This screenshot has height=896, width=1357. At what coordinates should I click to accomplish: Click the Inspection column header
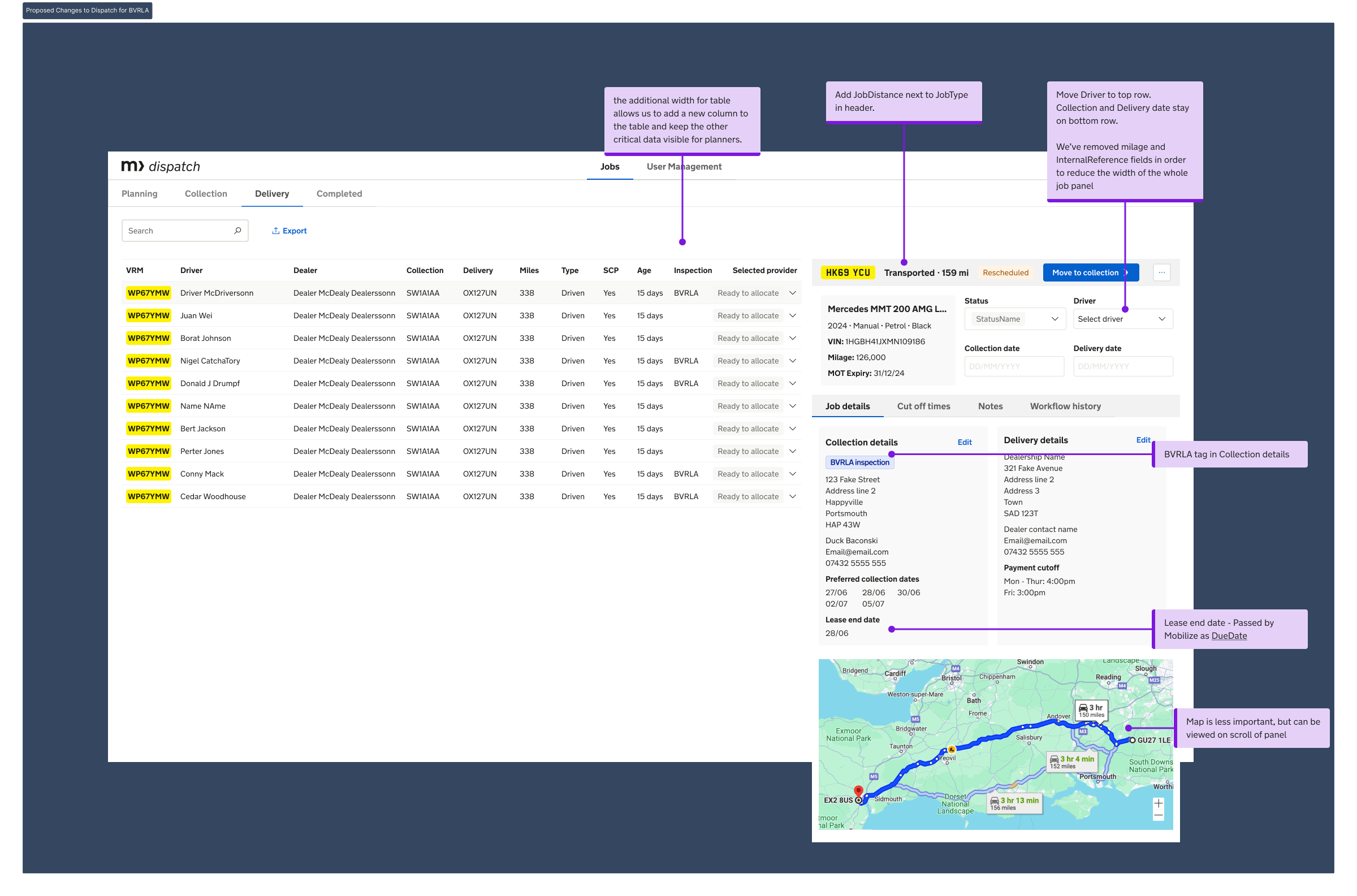pos(693,270)
